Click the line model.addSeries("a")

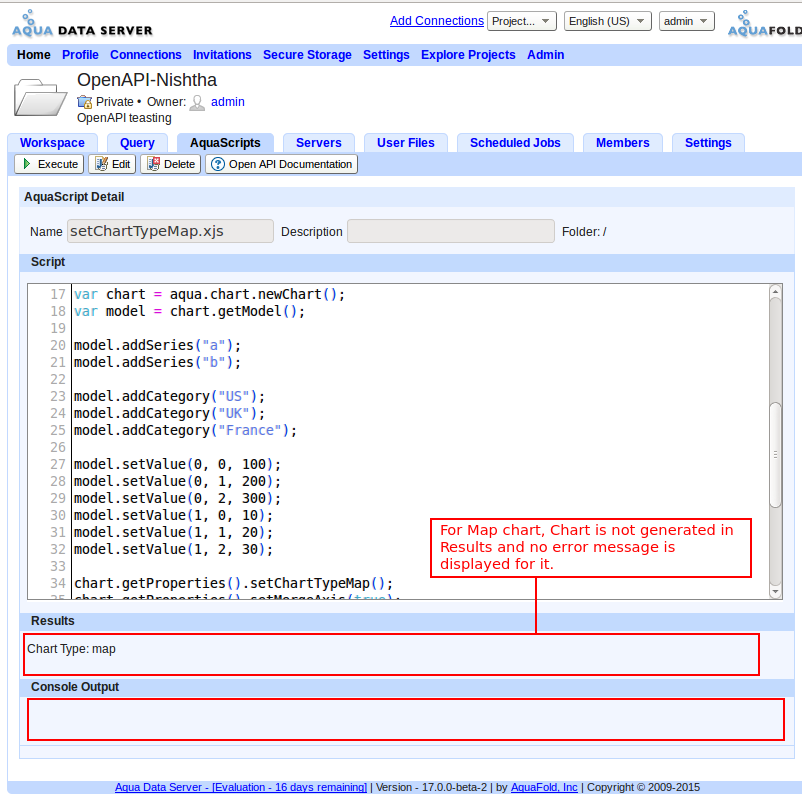click(x=157, y=346)
